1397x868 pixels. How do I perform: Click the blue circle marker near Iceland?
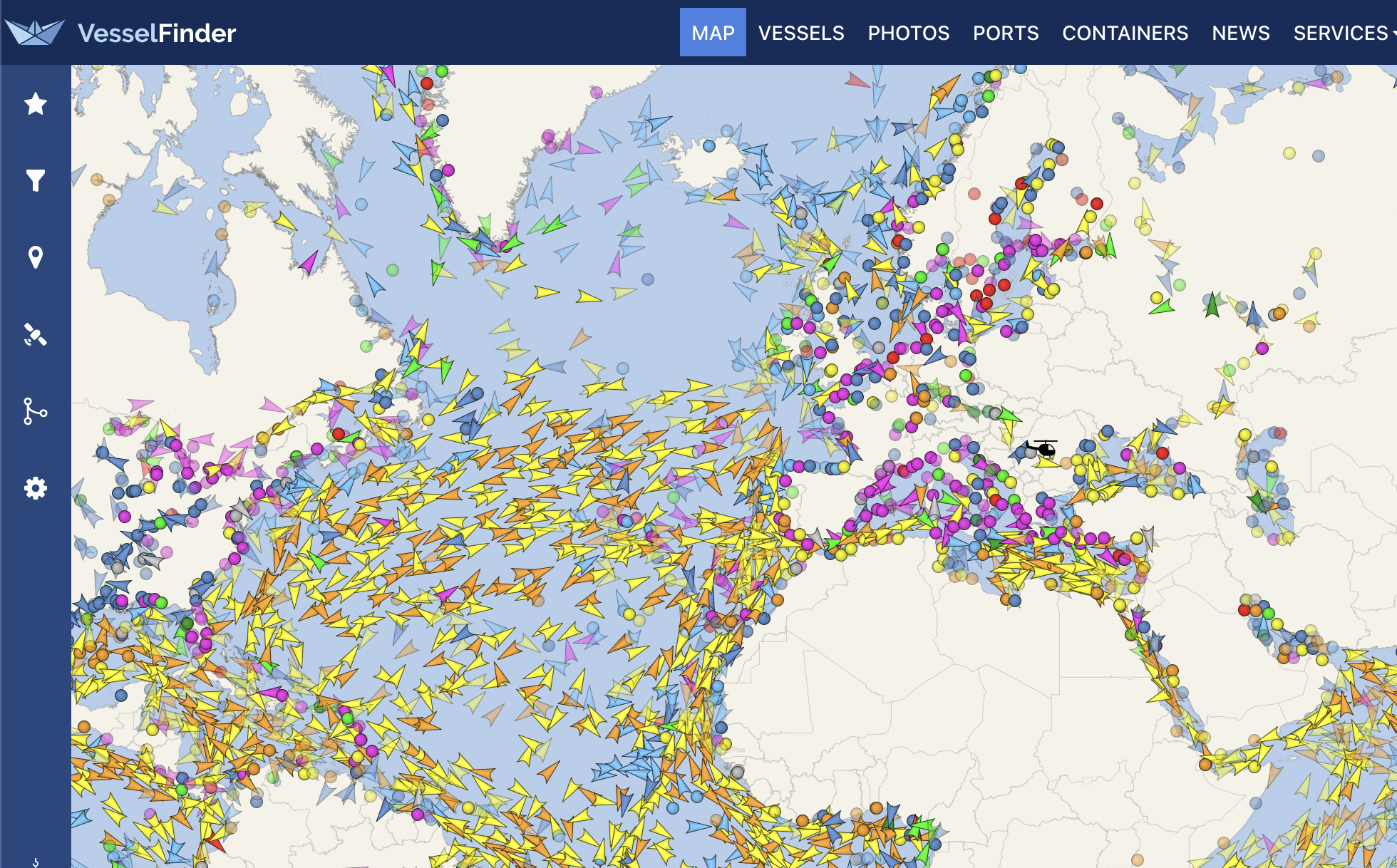[709, 145]
